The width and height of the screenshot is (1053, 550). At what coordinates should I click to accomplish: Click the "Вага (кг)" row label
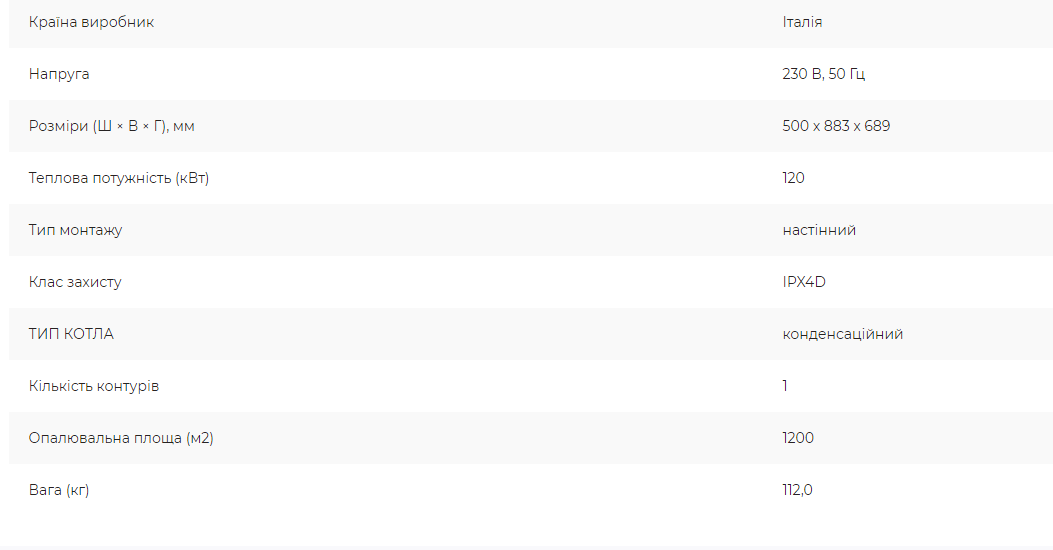tap(59, 490)
